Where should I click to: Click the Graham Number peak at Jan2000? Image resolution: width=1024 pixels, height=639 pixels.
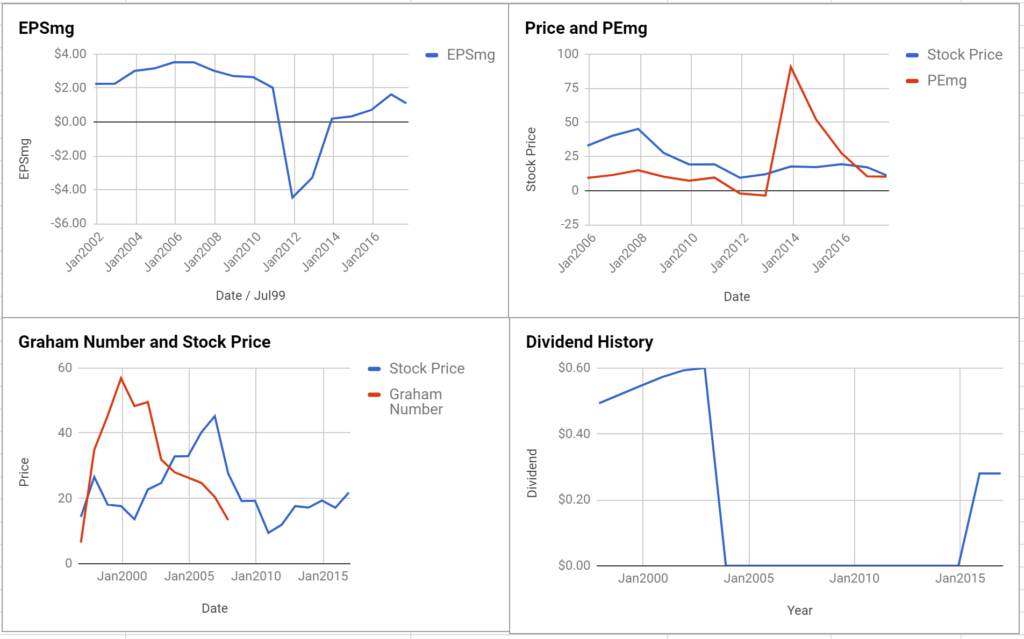point(121,377)
